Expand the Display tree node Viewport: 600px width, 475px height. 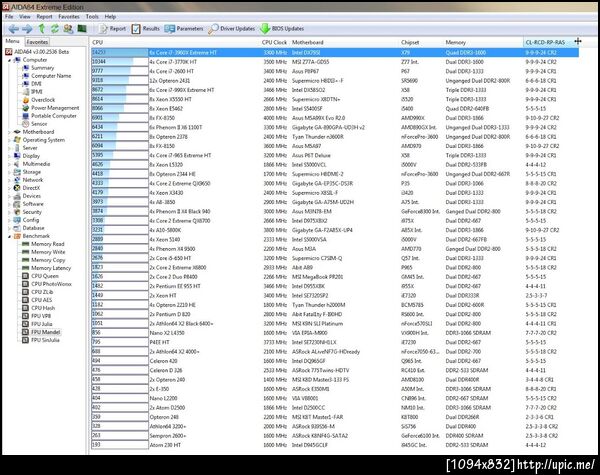click(10, 156)
